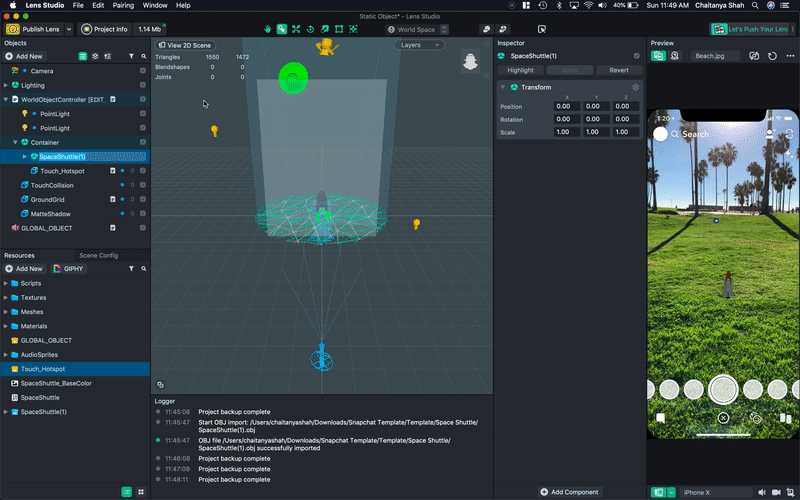Toggle SpaceShuttle(1) enabled checkbox in Inspector
This screenshot has width=800, height=500.
coord(637,56)
